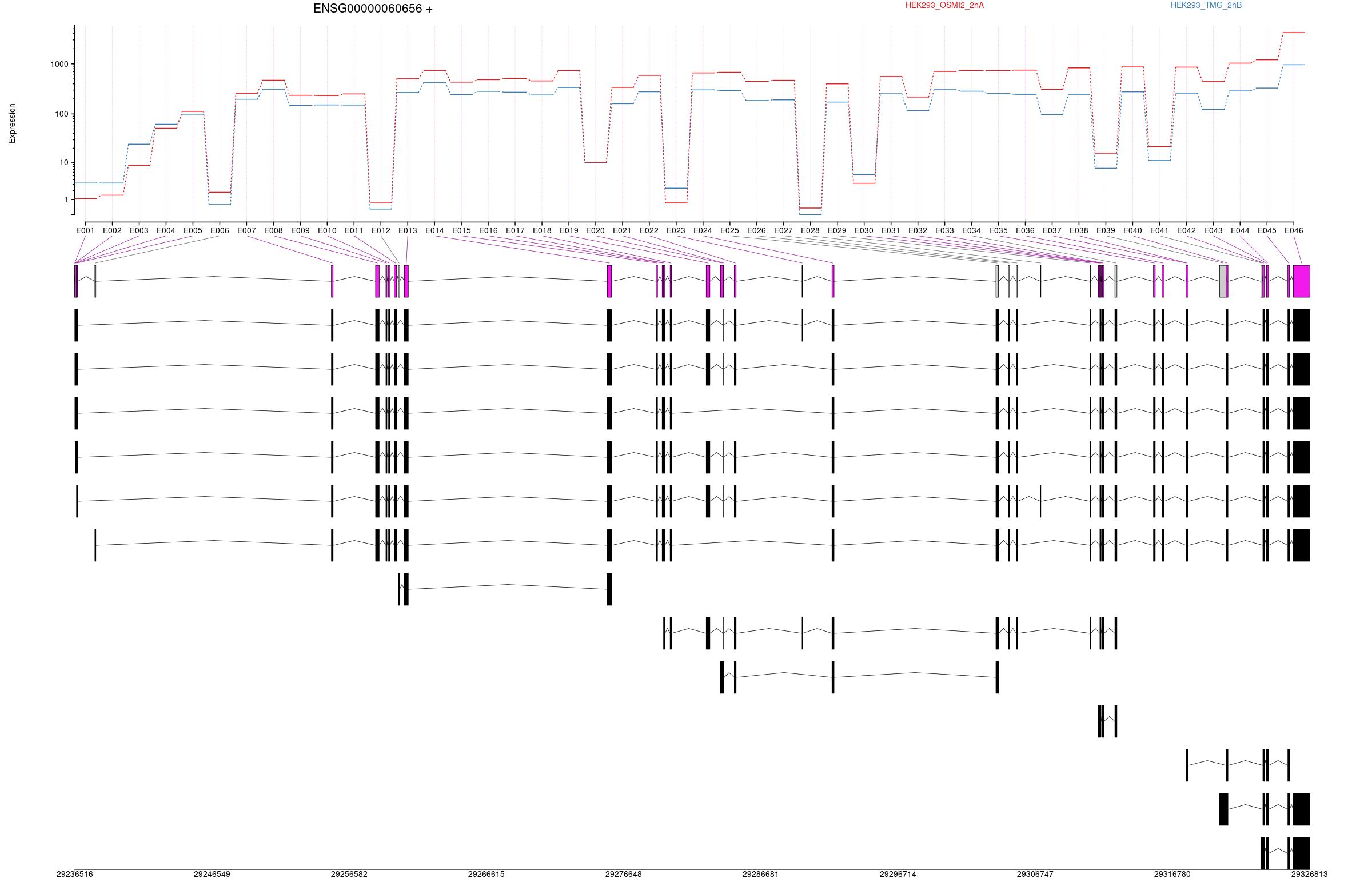Click genomic coordinate 29326813
The height and width of the screenshot is (886, 1372).
(x=1309, y=875)
